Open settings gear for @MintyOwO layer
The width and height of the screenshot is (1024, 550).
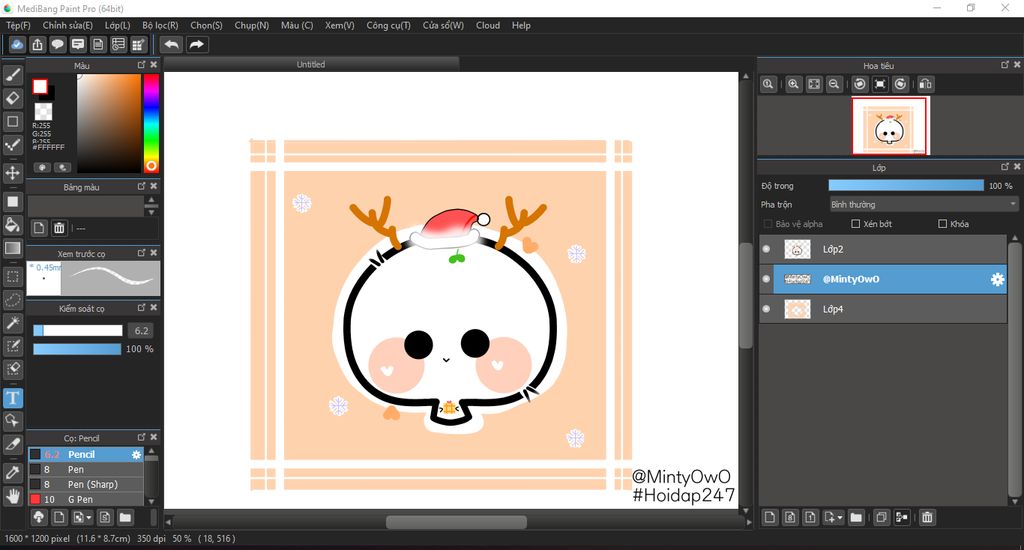pyautogui.click(x=997, y=280)
